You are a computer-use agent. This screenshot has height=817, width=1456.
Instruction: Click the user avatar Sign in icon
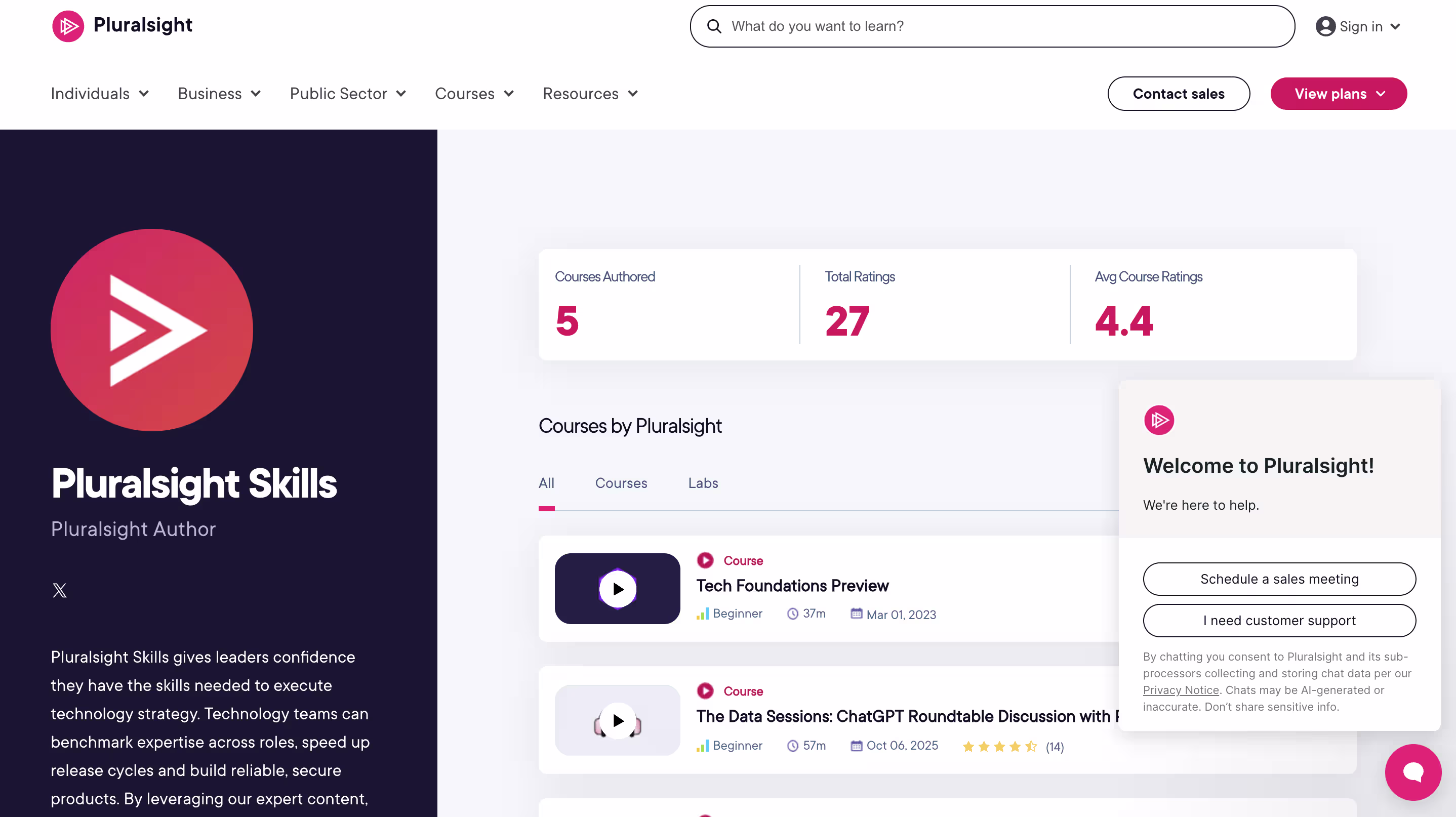1325,26
